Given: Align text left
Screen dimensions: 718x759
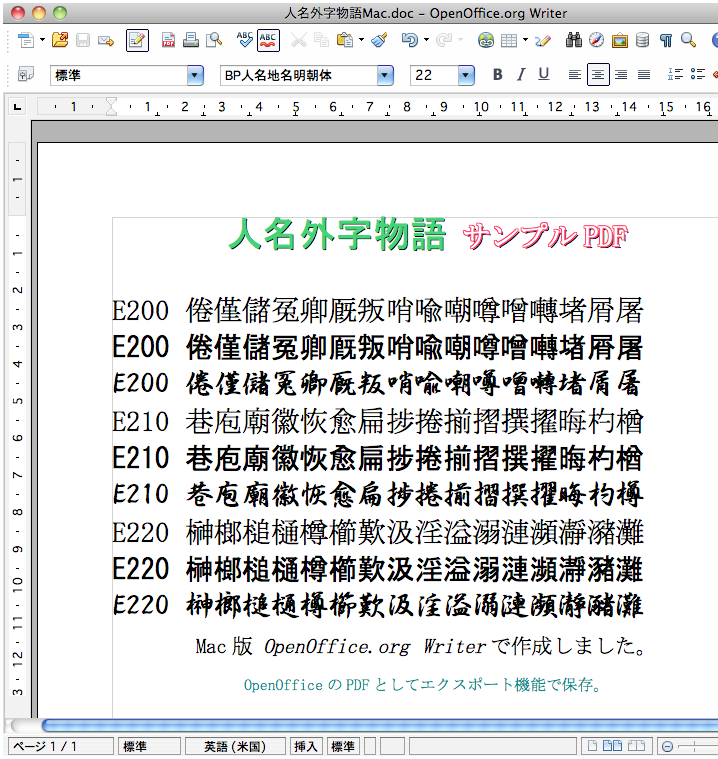Looking at the screenshot, I should click(x=575, y=75).
